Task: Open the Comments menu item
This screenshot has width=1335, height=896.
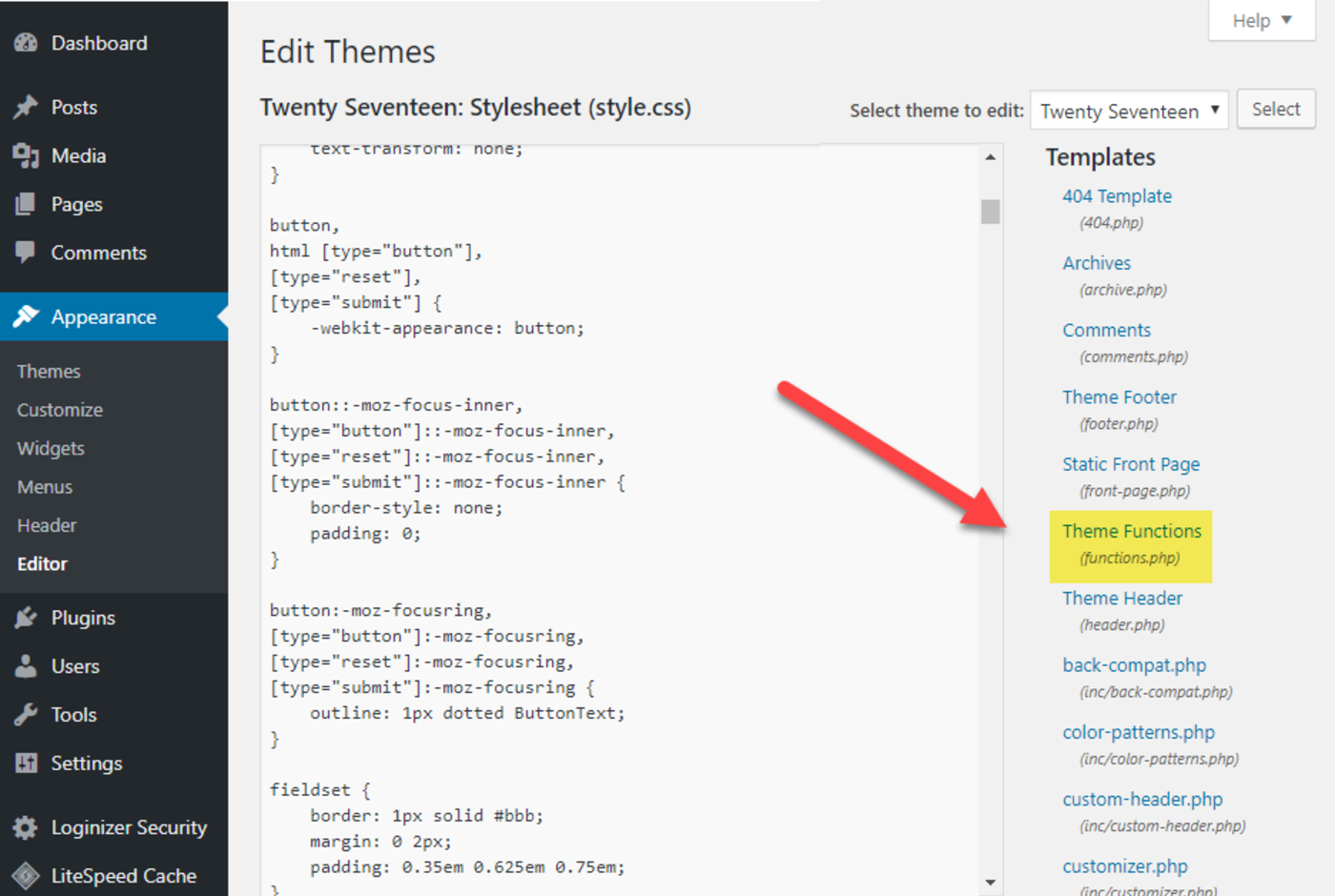Action: click(99, 253)
